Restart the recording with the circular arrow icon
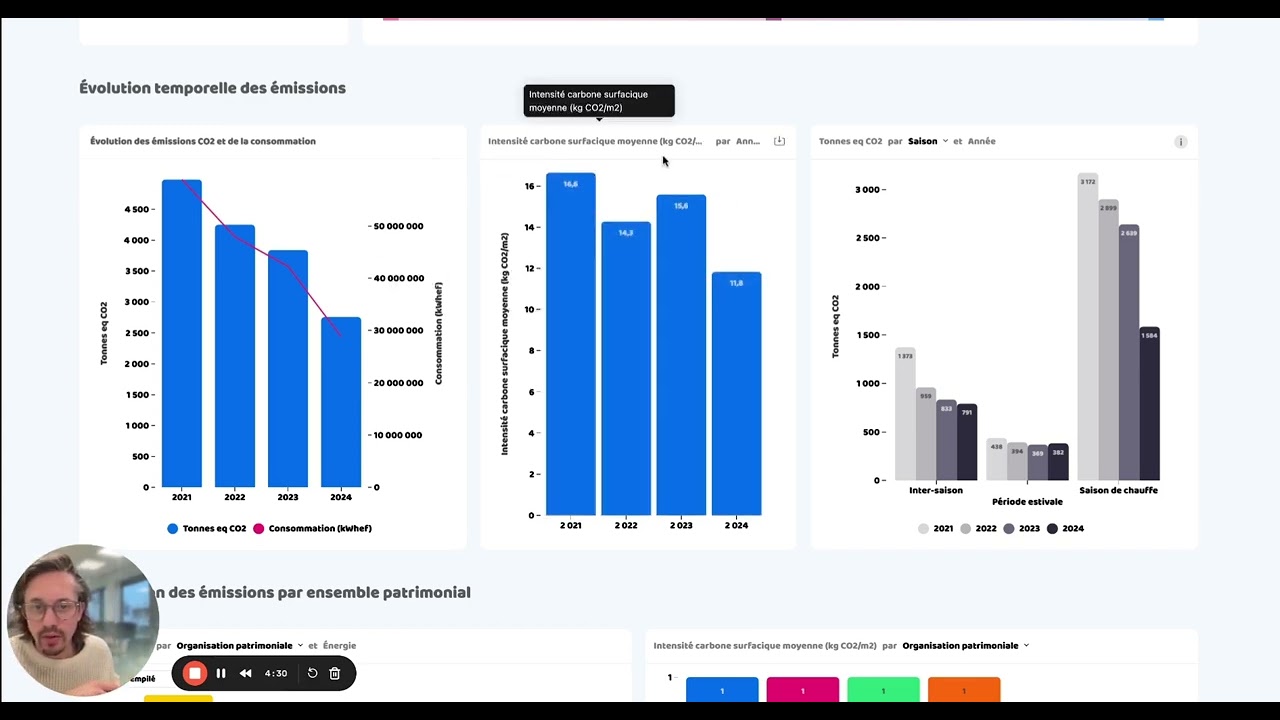 click(312, 673)
